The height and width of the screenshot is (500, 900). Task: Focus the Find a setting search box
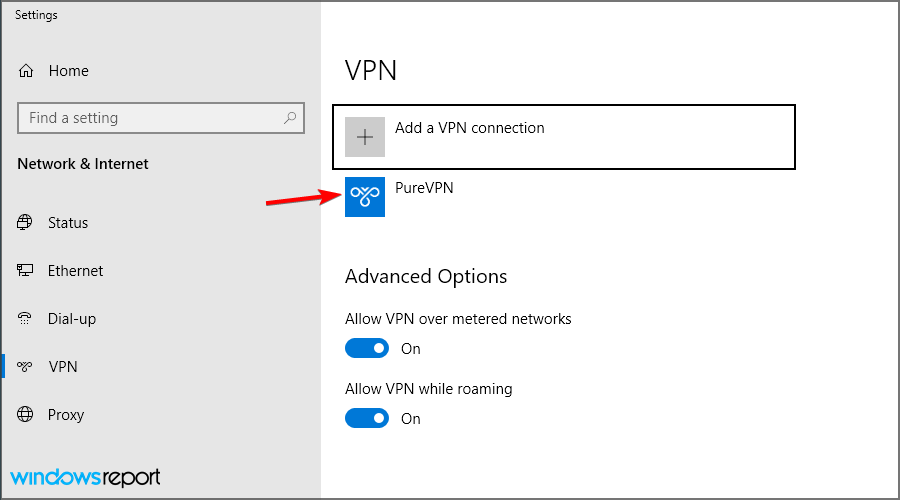[161, 118]
